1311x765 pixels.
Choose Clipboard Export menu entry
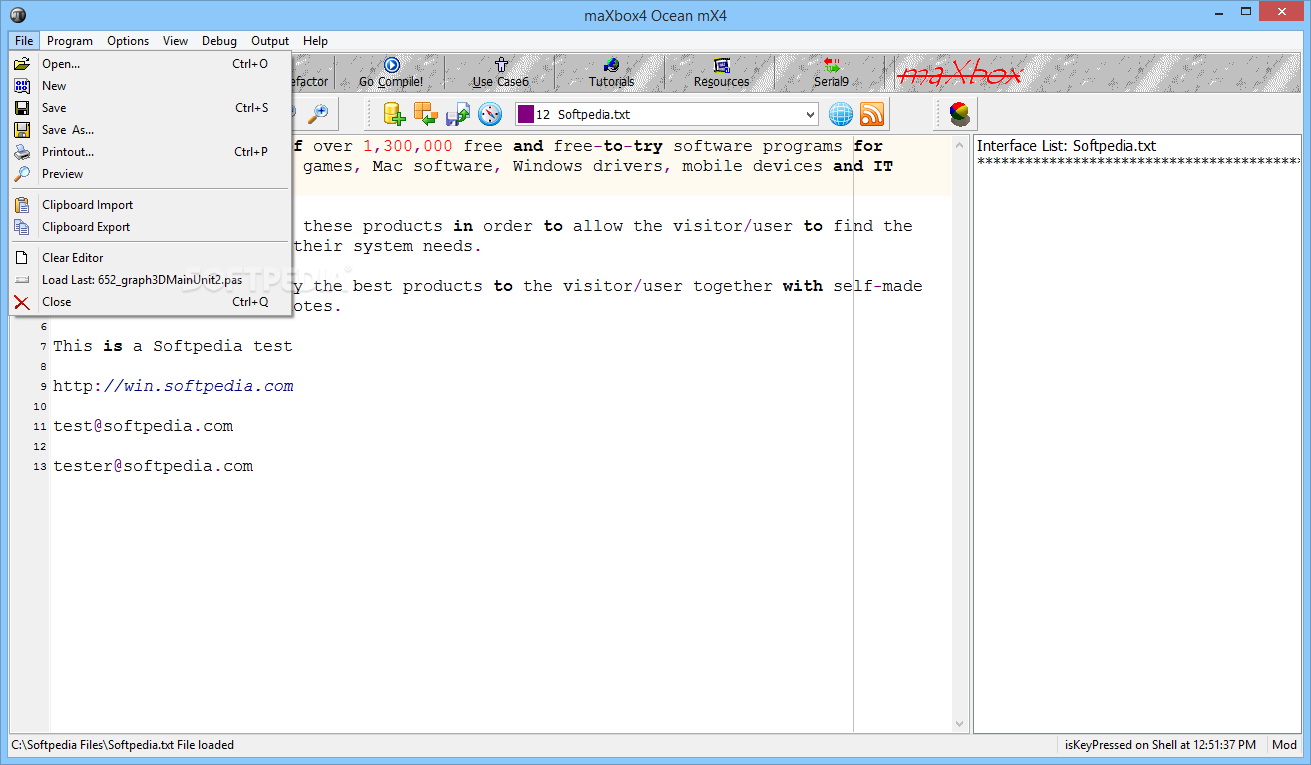point(150,227)
